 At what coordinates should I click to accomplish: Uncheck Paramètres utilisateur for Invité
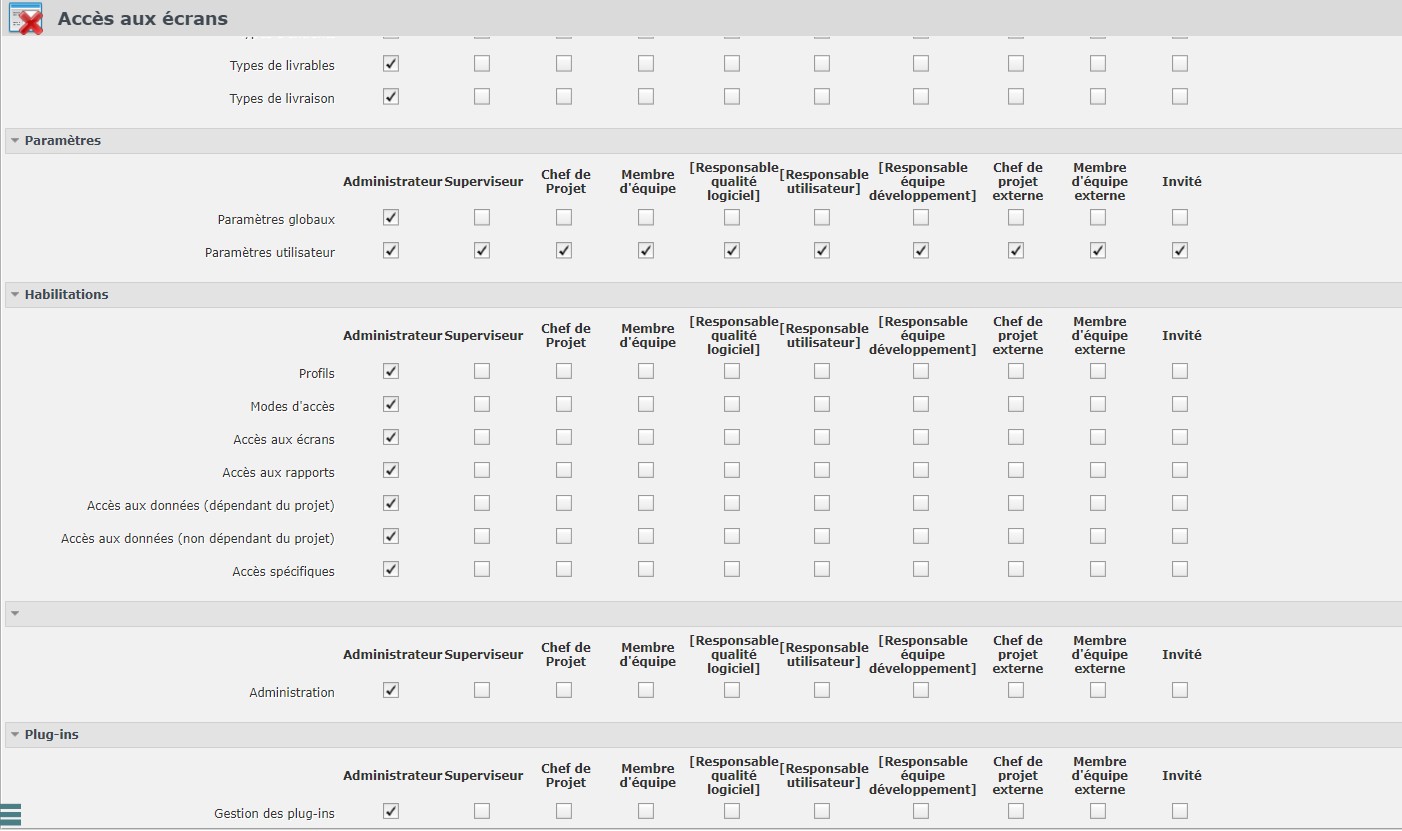(x=1180, y=250)
